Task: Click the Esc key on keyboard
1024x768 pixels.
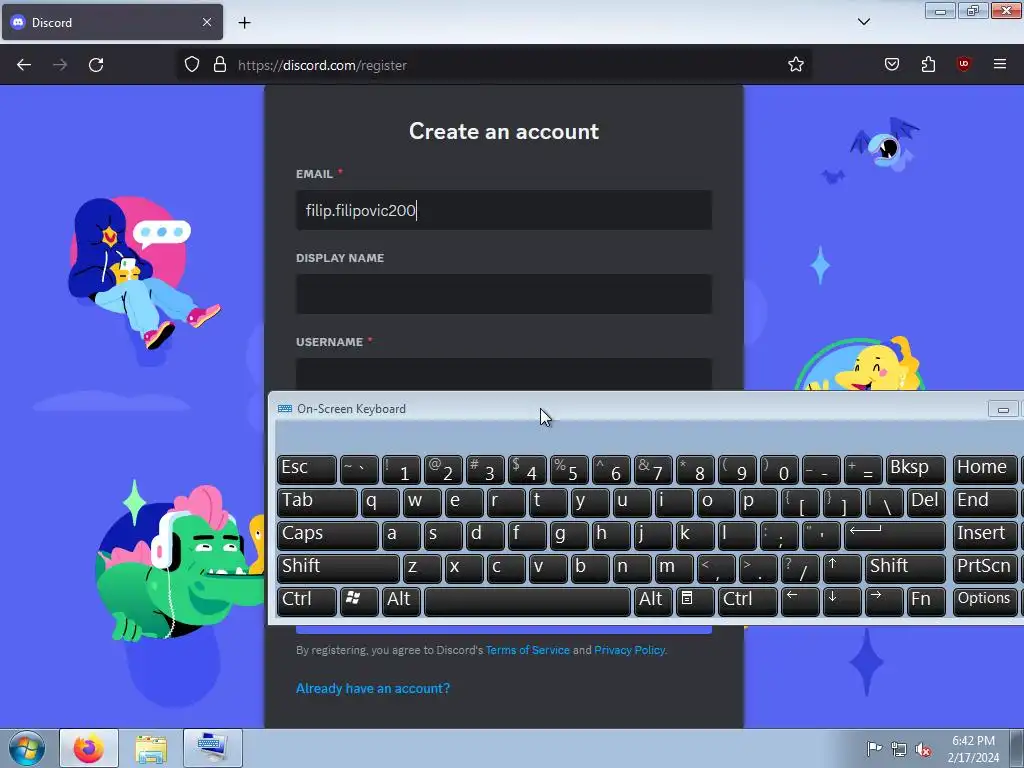Action: pos(306,469)
